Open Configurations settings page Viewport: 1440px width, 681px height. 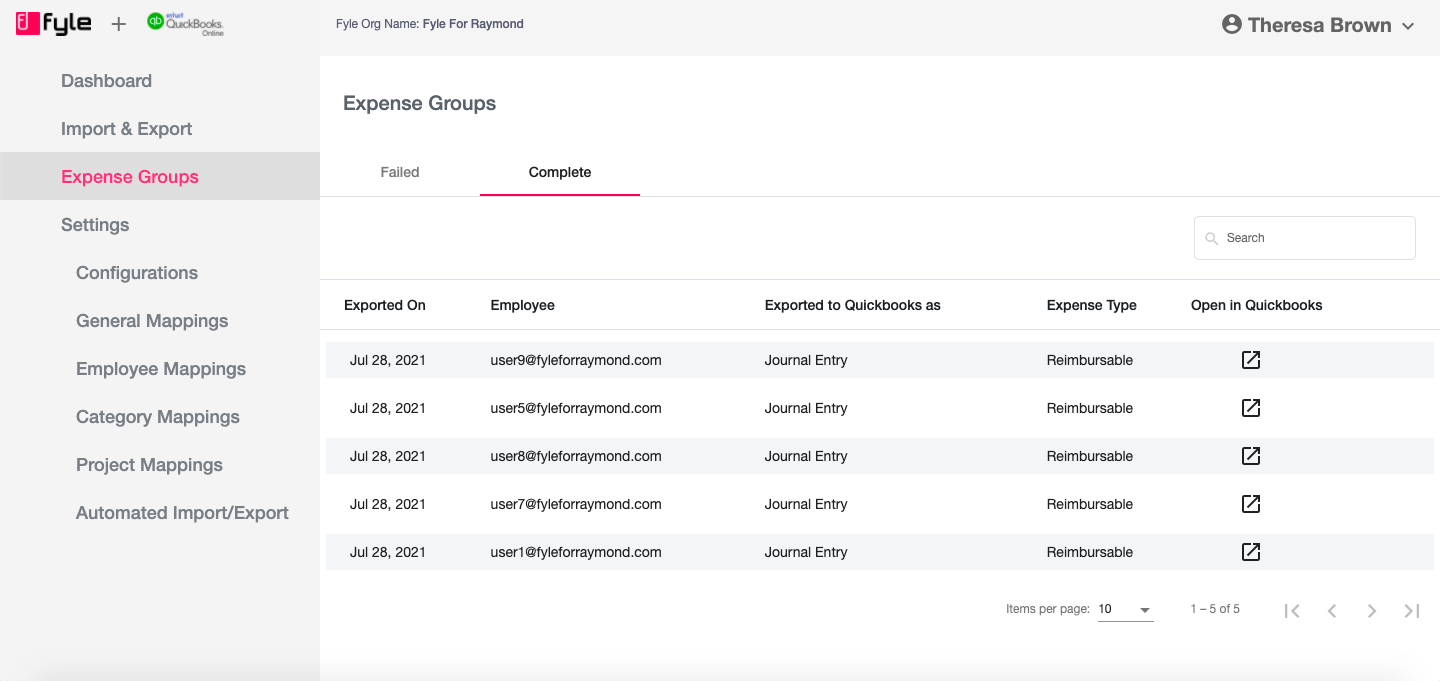point(137,273)
